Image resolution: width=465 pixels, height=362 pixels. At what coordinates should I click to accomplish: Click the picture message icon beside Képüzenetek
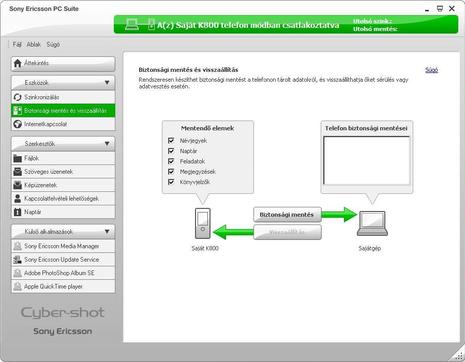tap(17, 185)
